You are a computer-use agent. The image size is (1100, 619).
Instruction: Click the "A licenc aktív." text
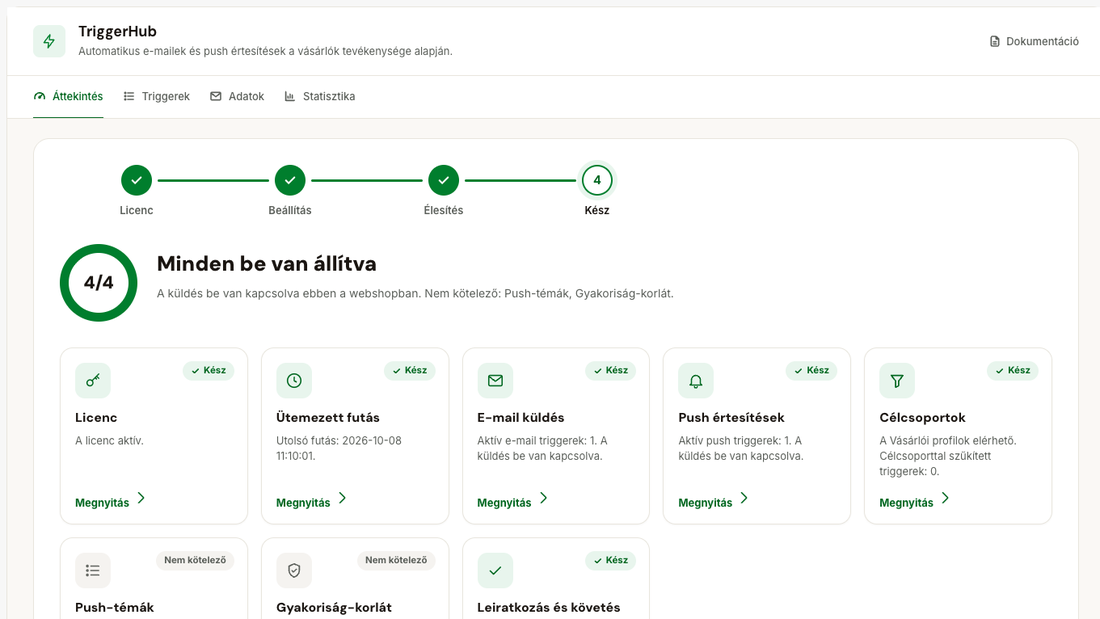point(109,441)
